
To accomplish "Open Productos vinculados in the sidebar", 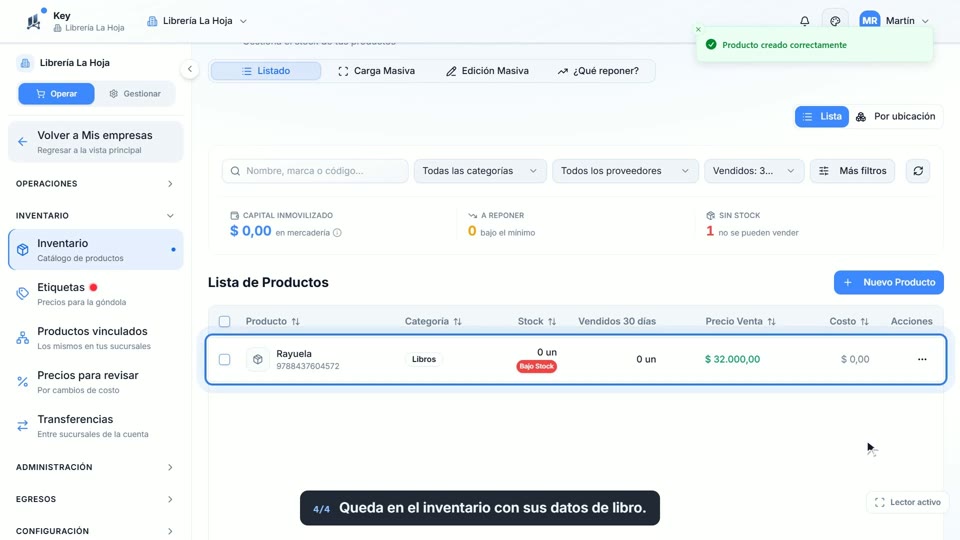I will [x=96, y=338].
